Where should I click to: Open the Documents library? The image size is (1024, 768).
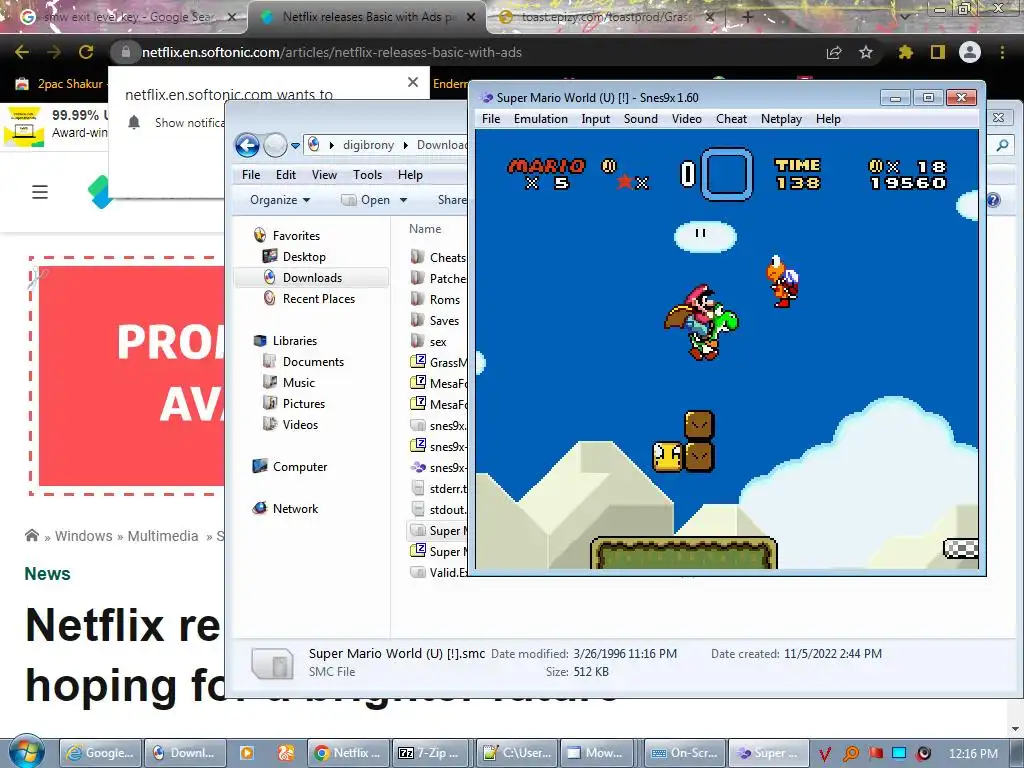click(x=313, y=361)
